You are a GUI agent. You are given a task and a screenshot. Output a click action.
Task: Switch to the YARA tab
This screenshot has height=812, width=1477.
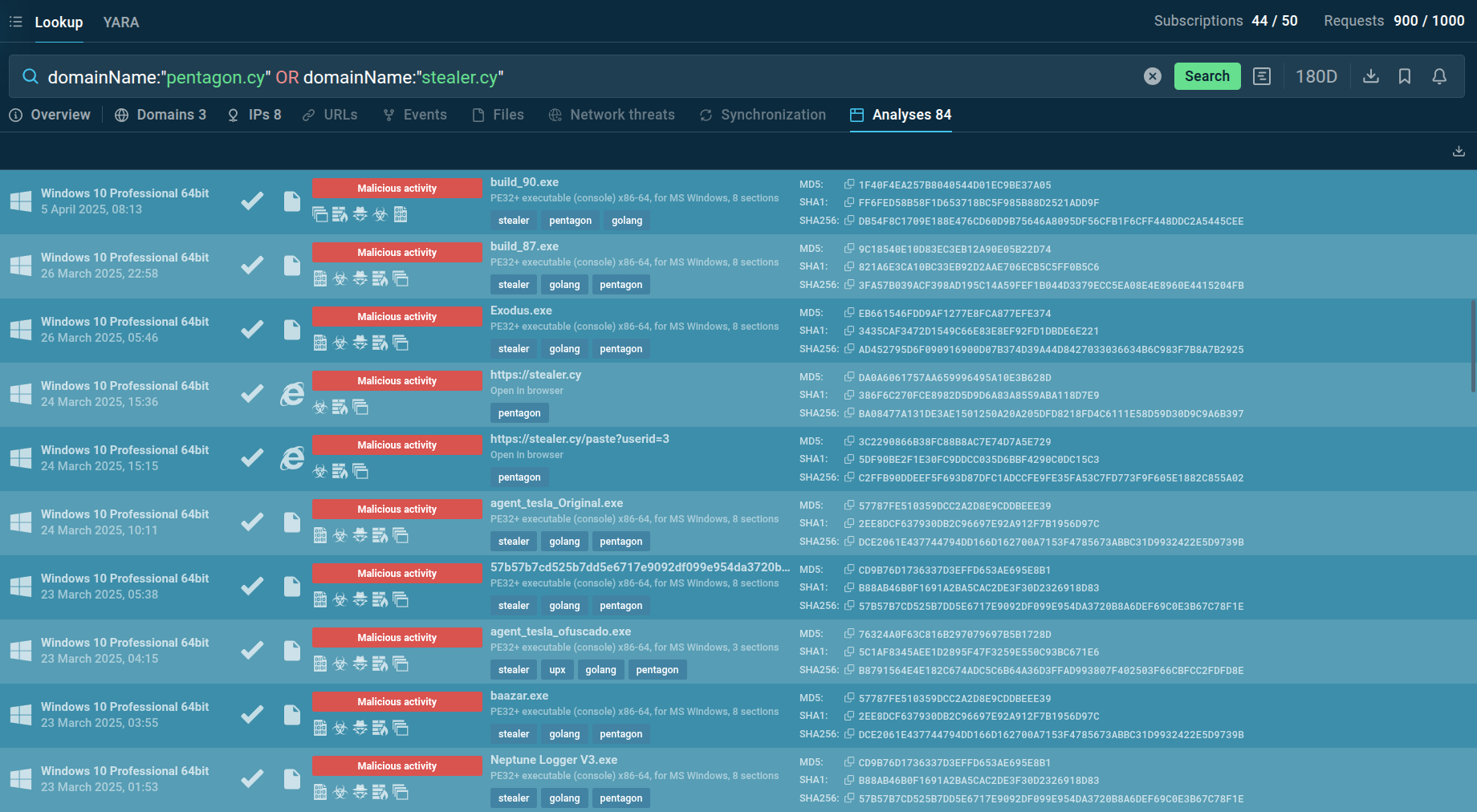[121, 22]
